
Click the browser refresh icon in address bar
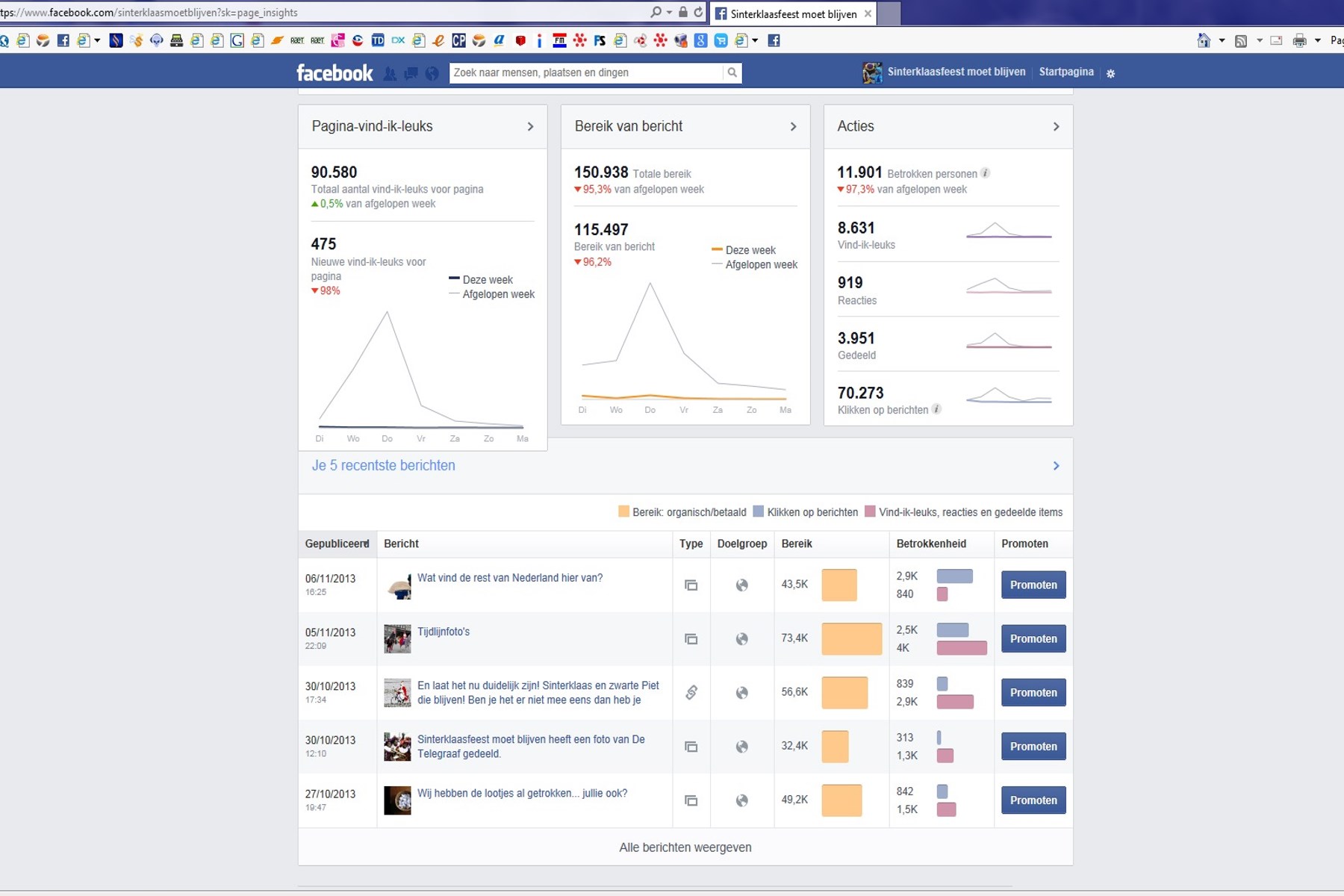(x=698, y=12)
